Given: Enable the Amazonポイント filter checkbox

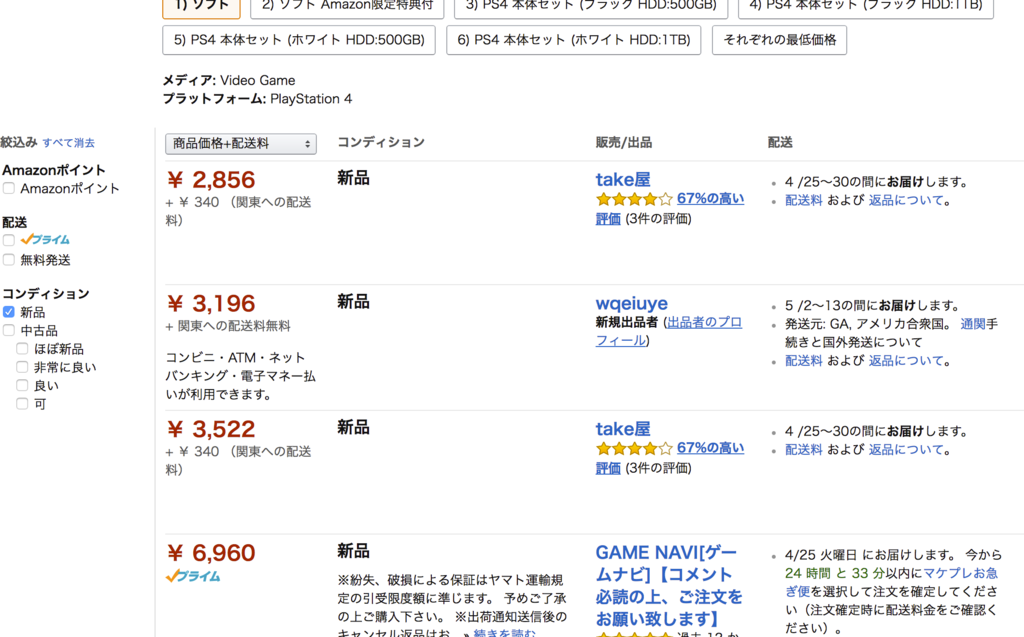Looking at the screenshot, I should (8, 189).
